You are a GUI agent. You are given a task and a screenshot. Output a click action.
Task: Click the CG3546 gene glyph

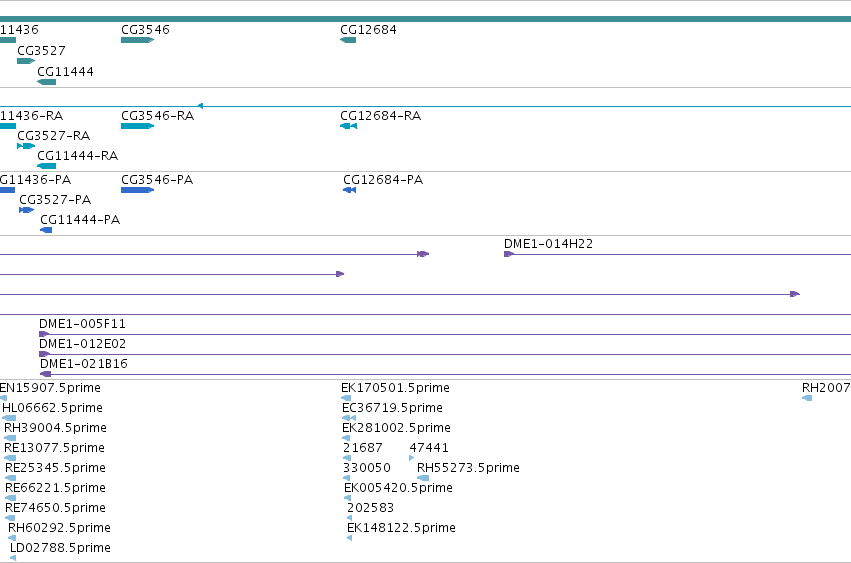(x=137, y=40)
